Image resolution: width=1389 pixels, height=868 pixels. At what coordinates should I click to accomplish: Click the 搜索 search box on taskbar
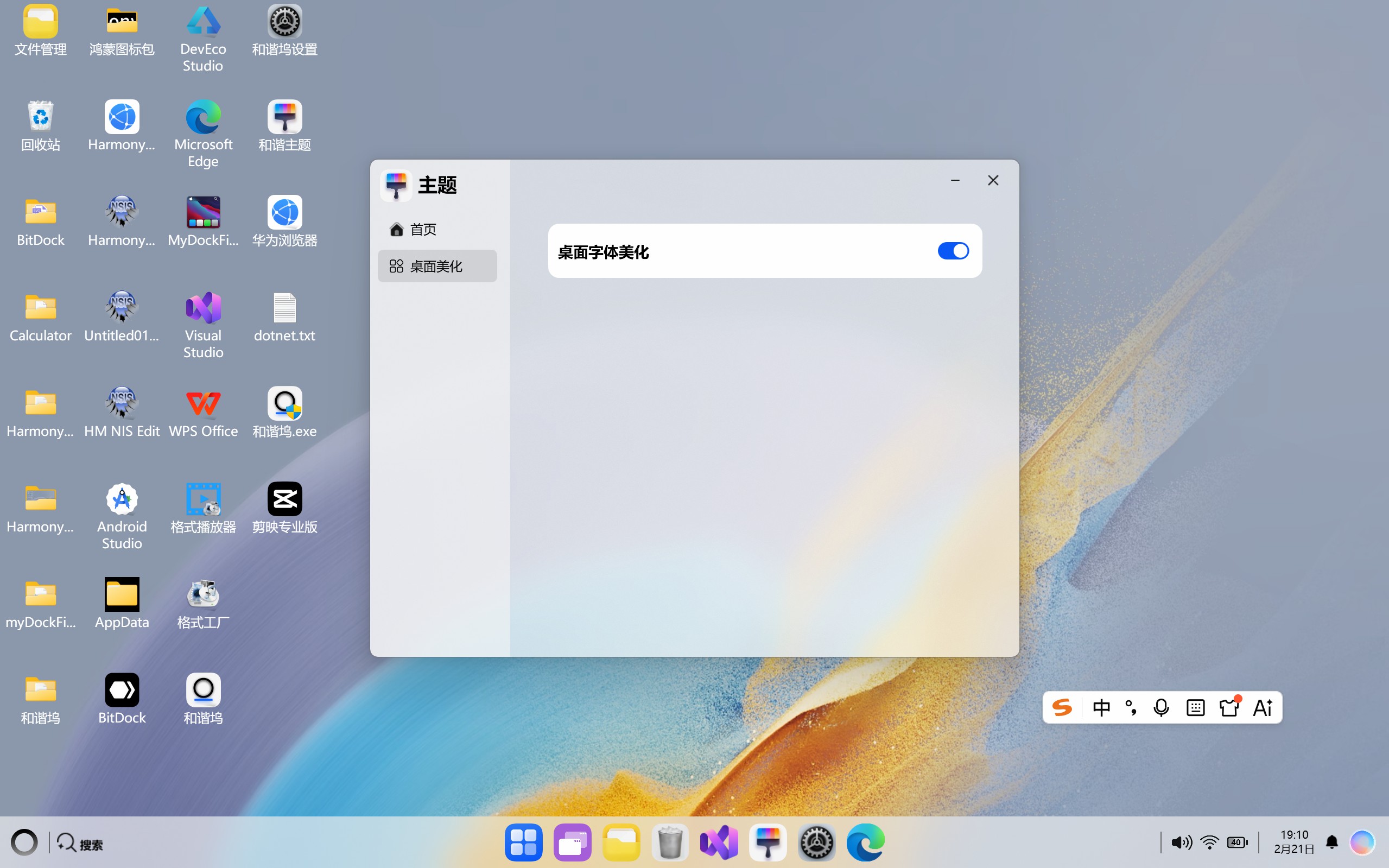[x=80, y=844]
